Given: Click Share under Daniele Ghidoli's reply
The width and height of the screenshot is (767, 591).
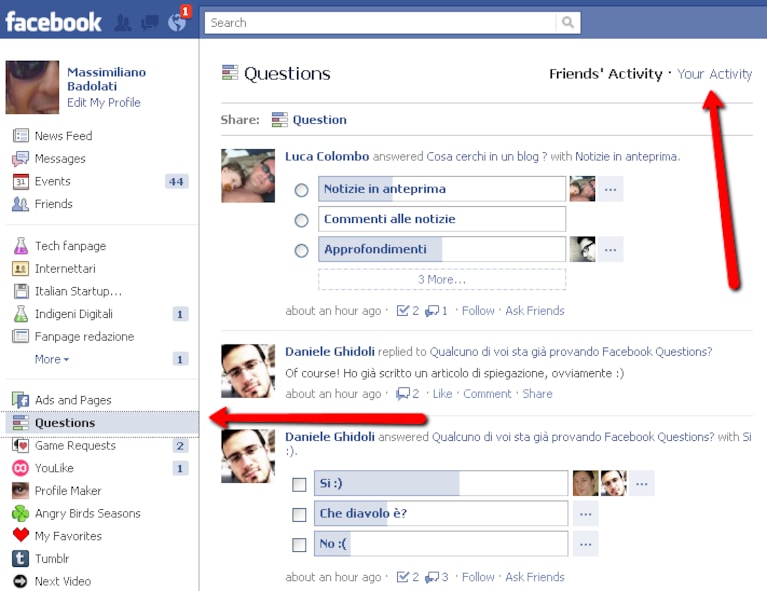Looking at the screenshot, I should [x=537, y=394].
